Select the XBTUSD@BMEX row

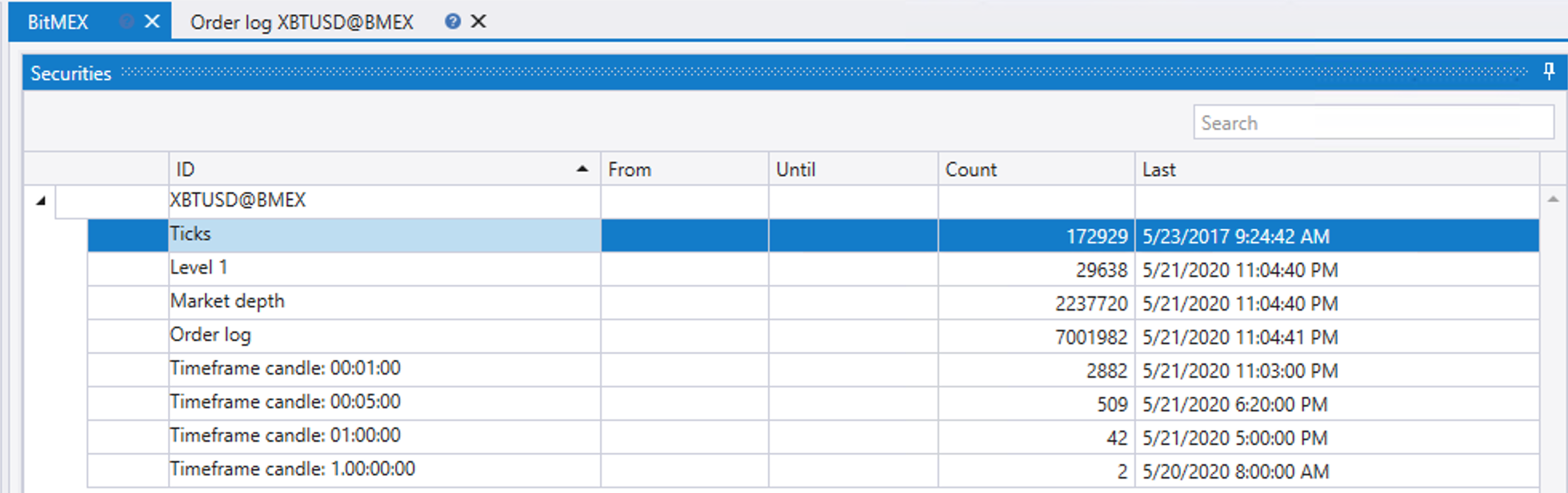point(797,201)
